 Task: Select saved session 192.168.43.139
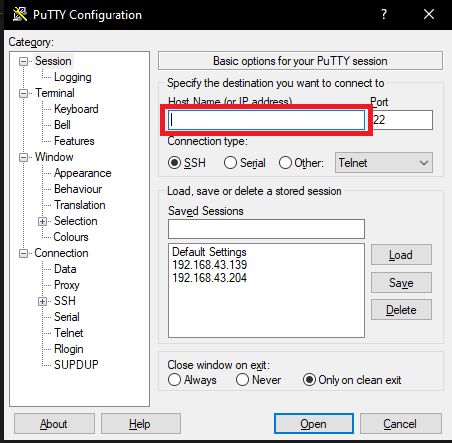pyautogui.click(x=209, y=265)
